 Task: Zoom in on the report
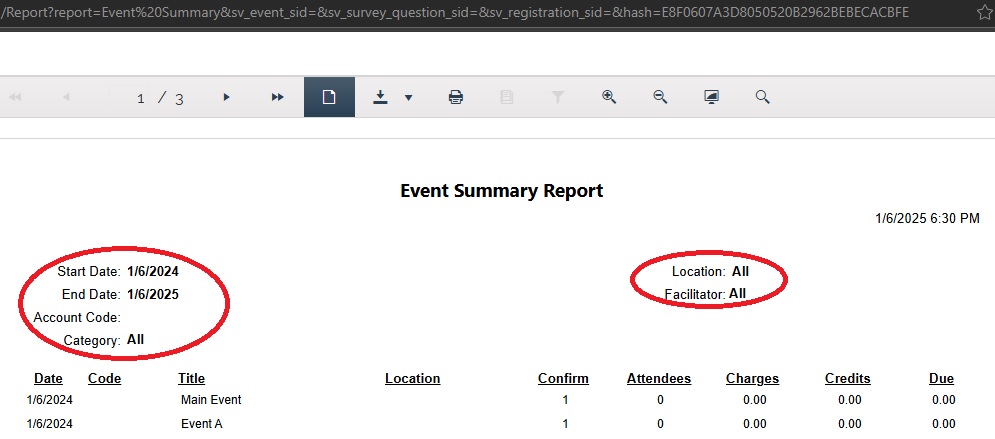[x=608, y=97]
